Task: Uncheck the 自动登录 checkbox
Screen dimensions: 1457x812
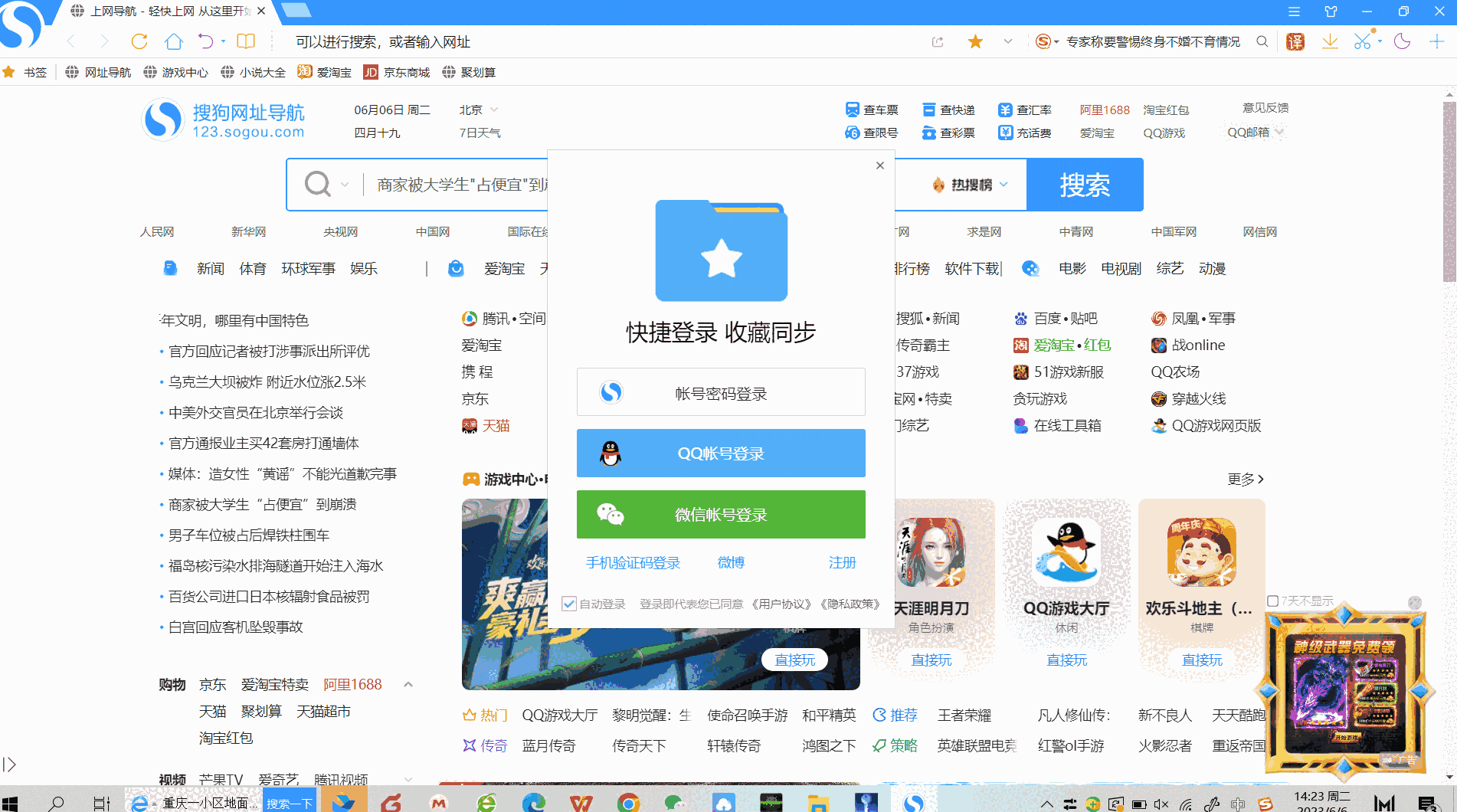Action: (x=568, y=604)
